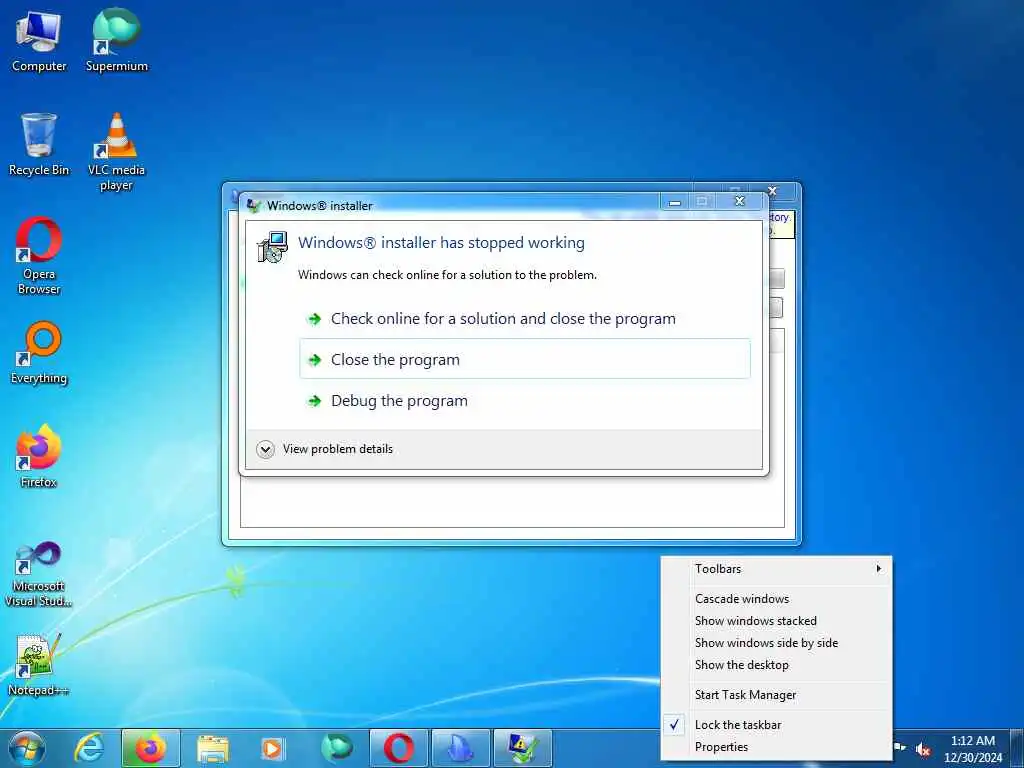Select the Opera Browser desktop shortcut
Image resolution: width=1024 pixels, height=768 pixels.
(39, 256)
